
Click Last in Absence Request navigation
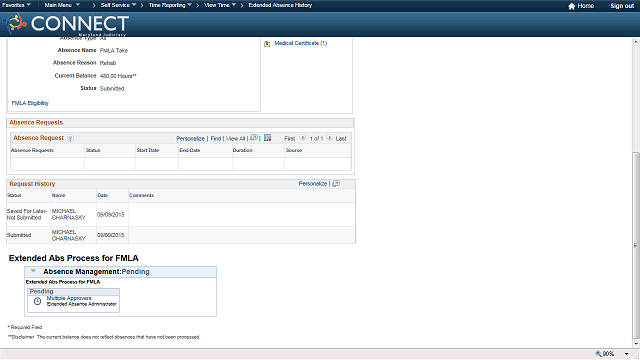click(x=341, y=139)
